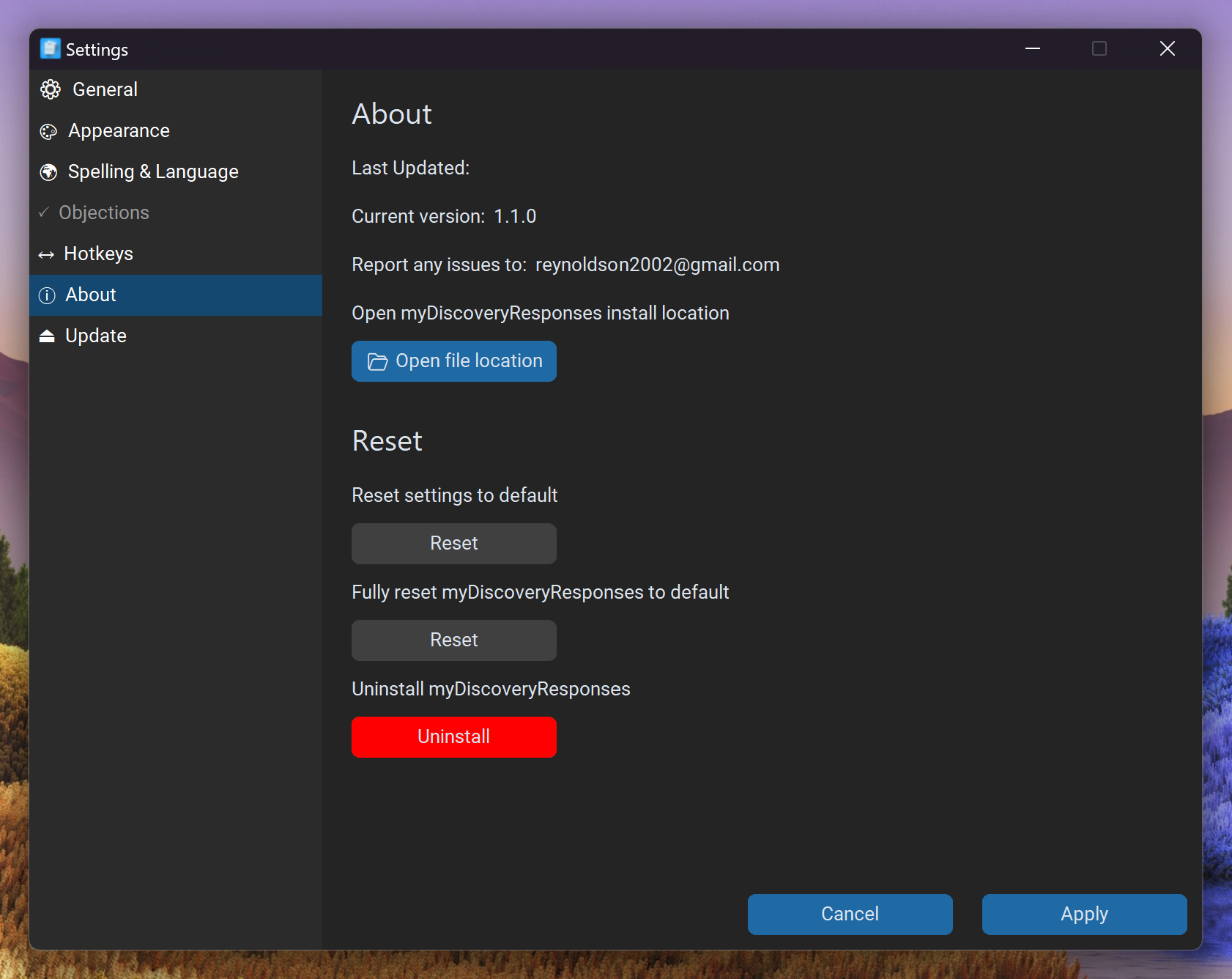Click the gear icon beside General

[50, 89]
